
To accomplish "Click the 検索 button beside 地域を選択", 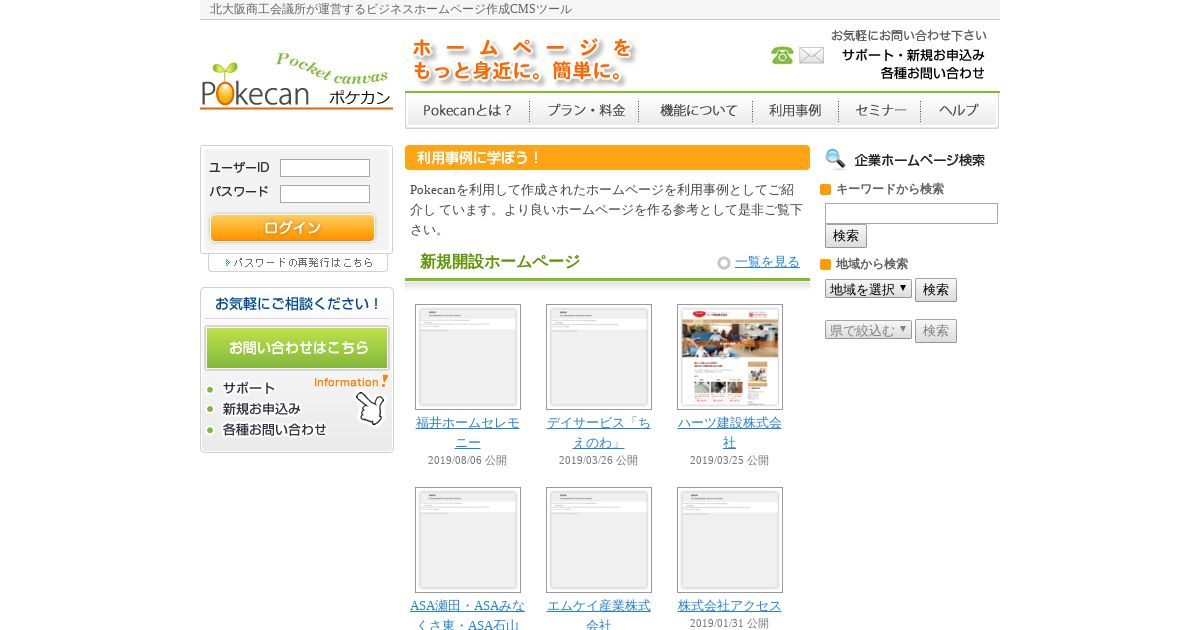I will tap(936, 290).
